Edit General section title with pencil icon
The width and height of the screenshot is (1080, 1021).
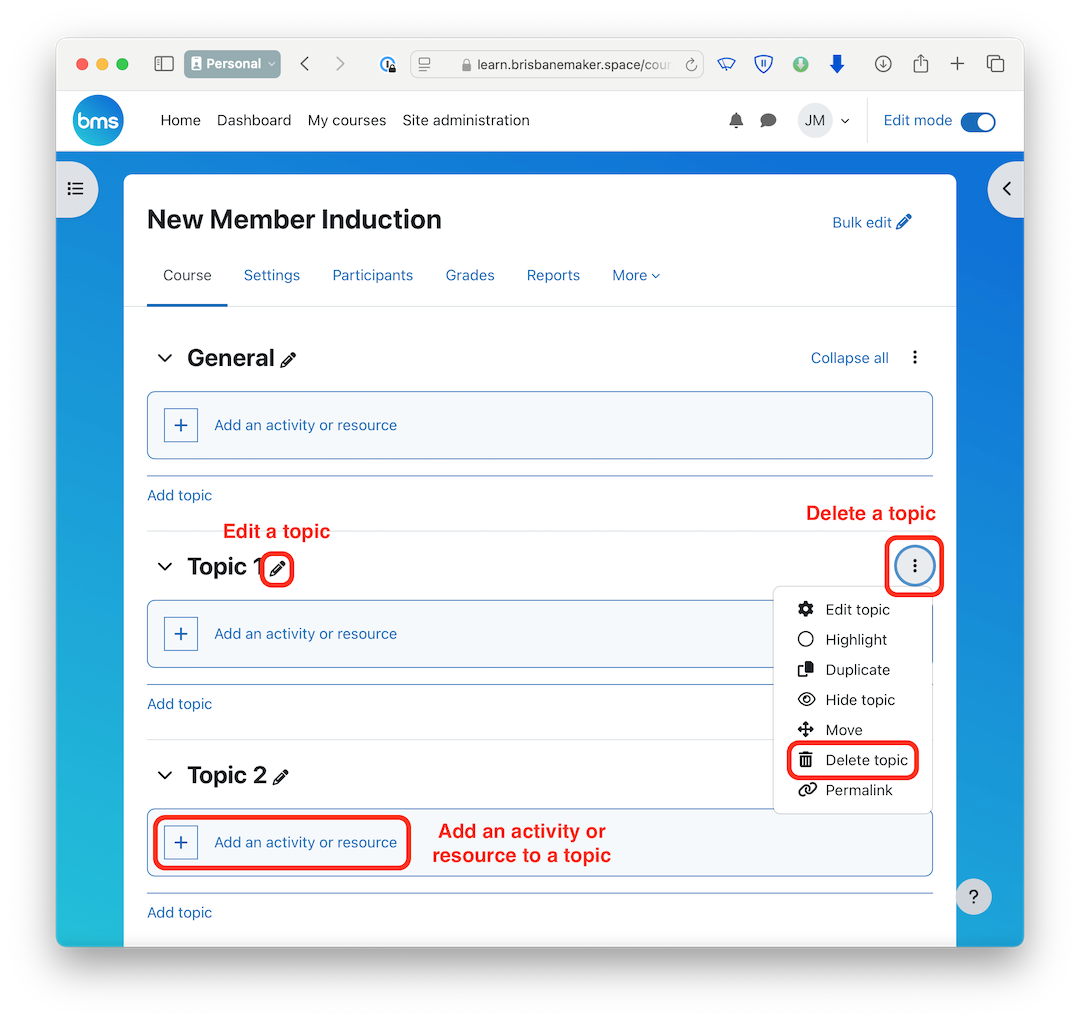click(288, 360)
